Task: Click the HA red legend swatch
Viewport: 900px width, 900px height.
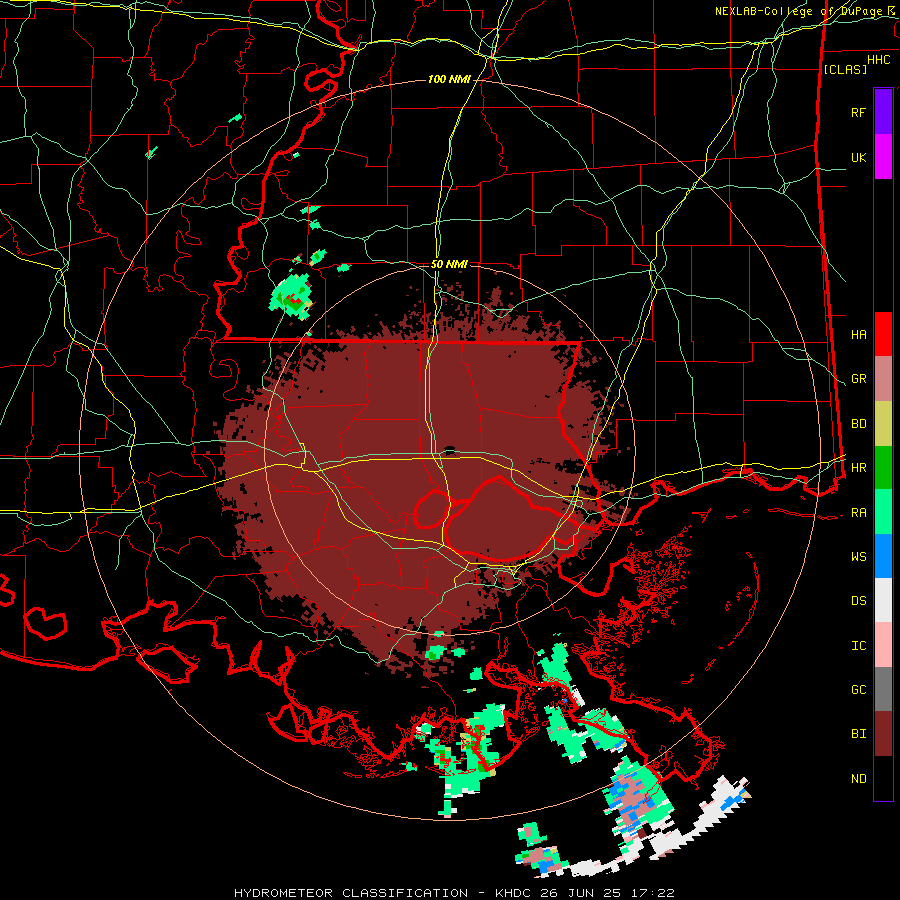Action: point(883,334)
